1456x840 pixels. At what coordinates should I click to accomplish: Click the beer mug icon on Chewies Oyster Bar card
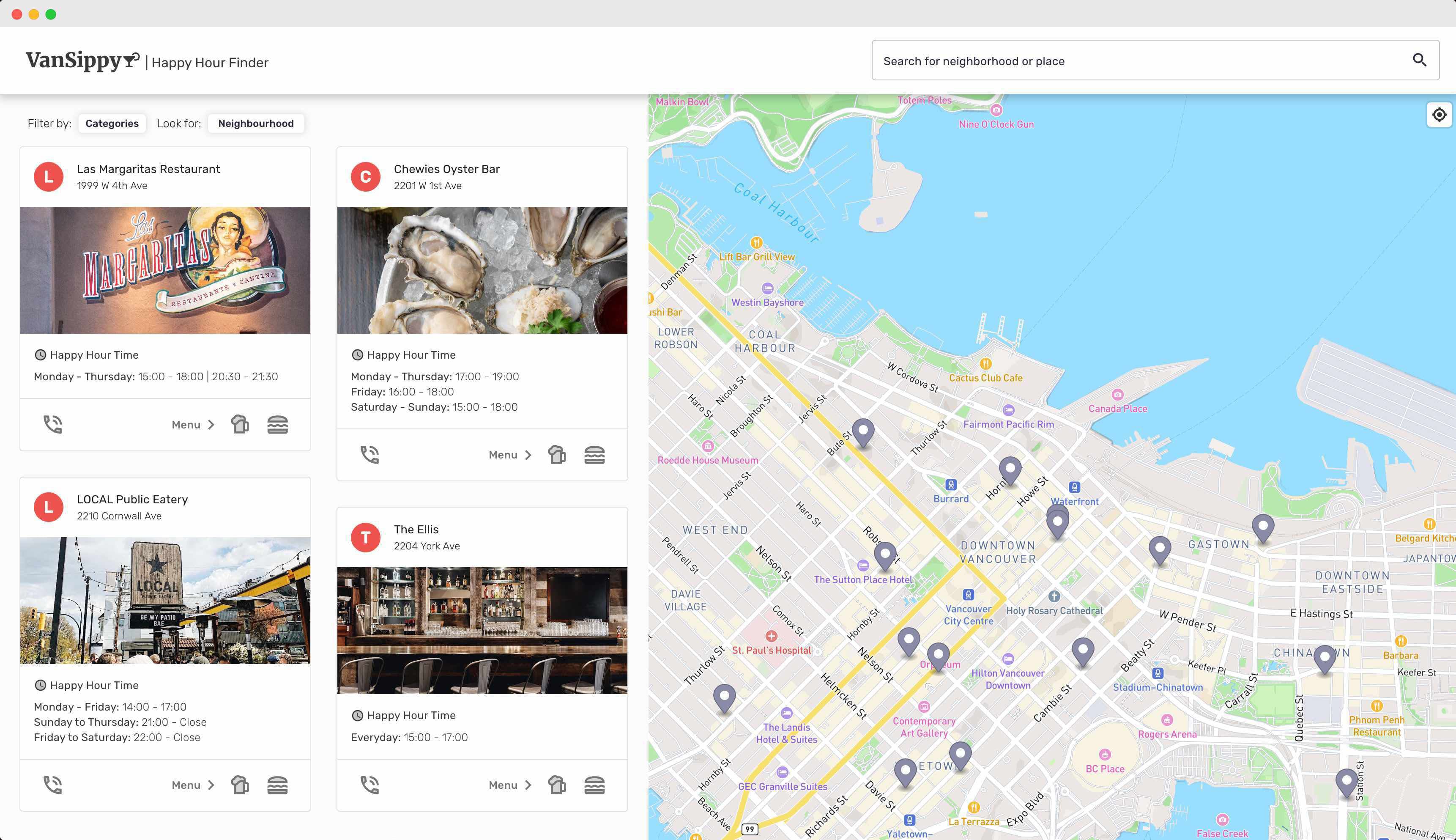pos(557,455)
